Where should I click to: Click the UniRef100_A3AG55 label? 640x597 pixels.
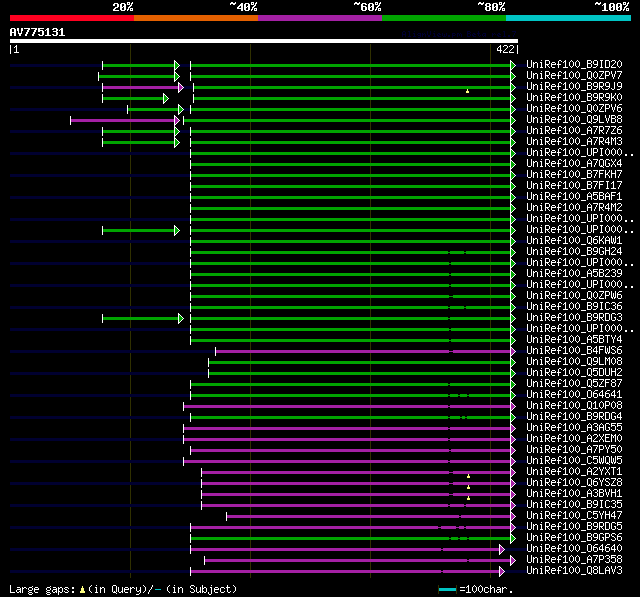pyautogui.click(x=574, y=428)
